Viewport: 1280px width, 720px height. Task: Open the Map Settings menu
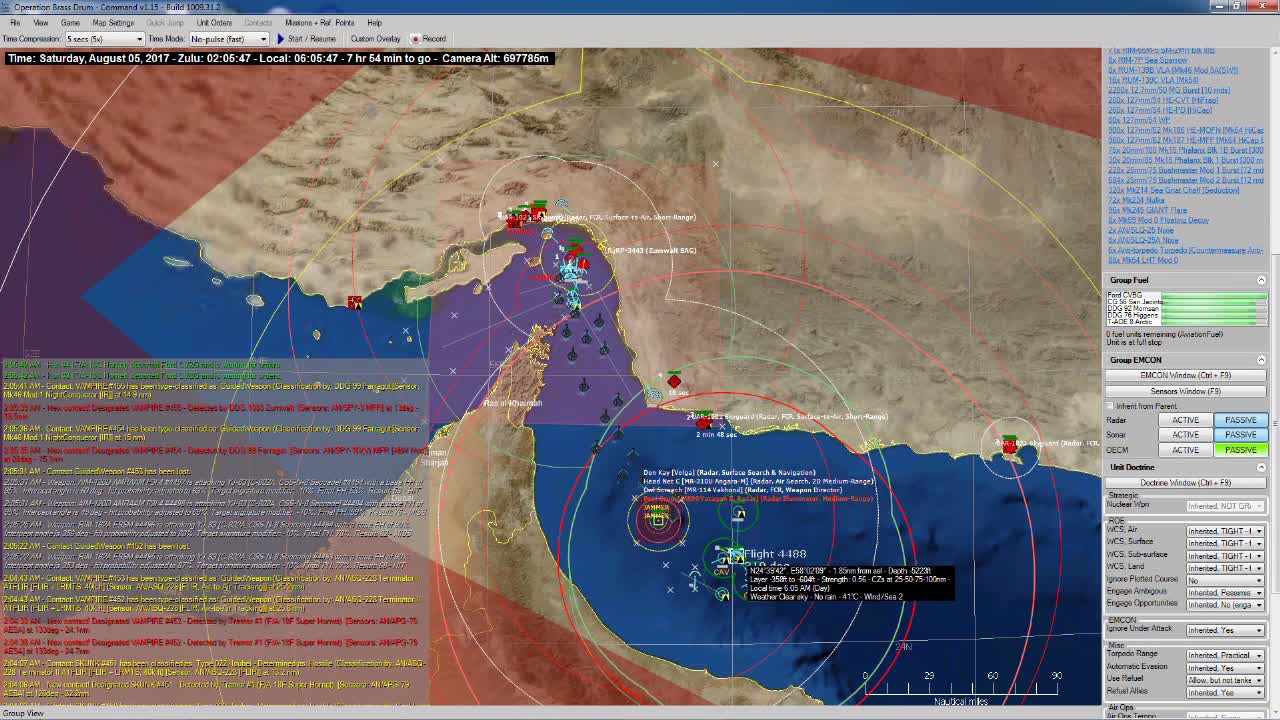tap(113, 22)
